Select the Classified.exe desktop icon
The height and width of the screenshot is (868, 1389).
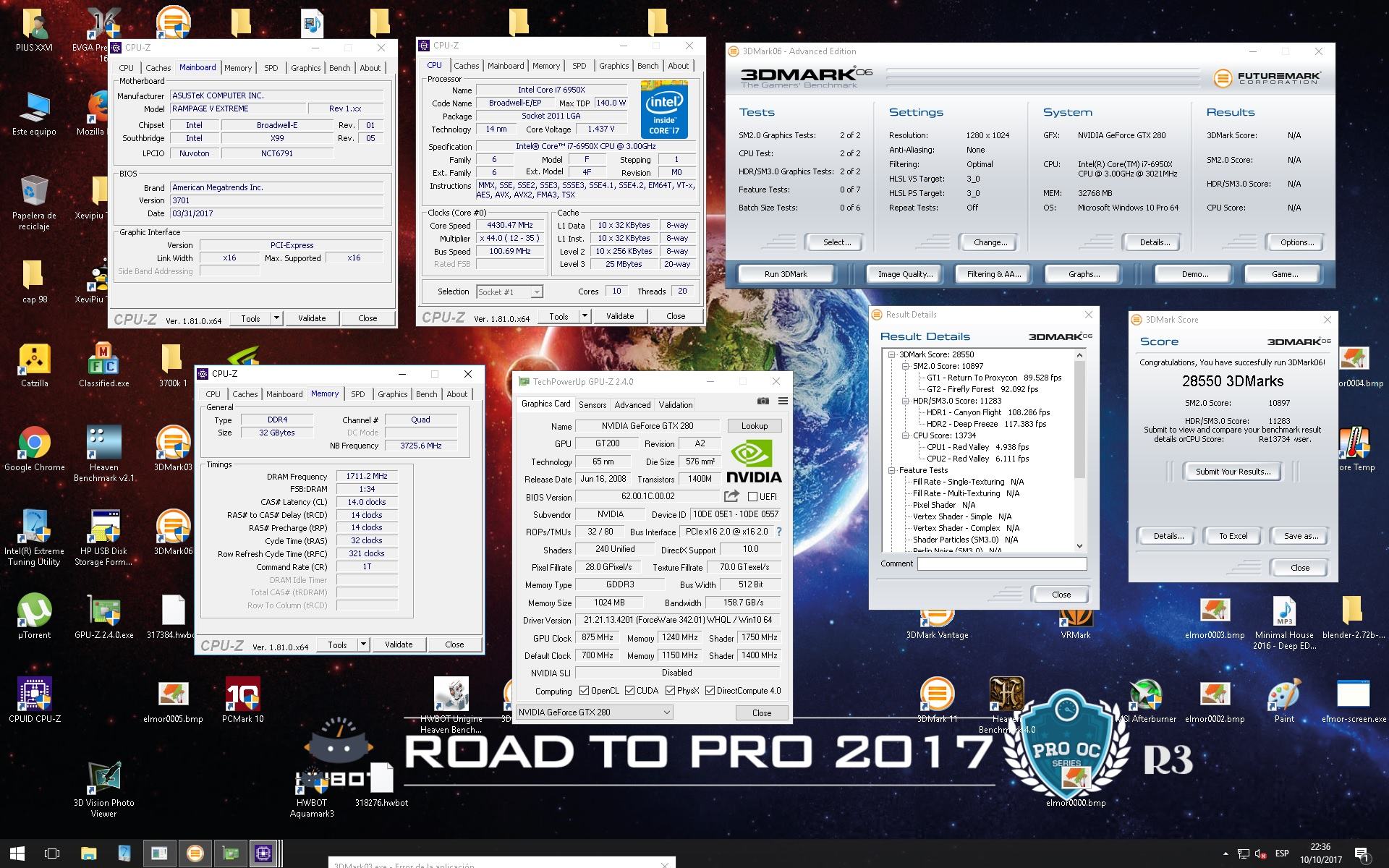click(103, 365)
